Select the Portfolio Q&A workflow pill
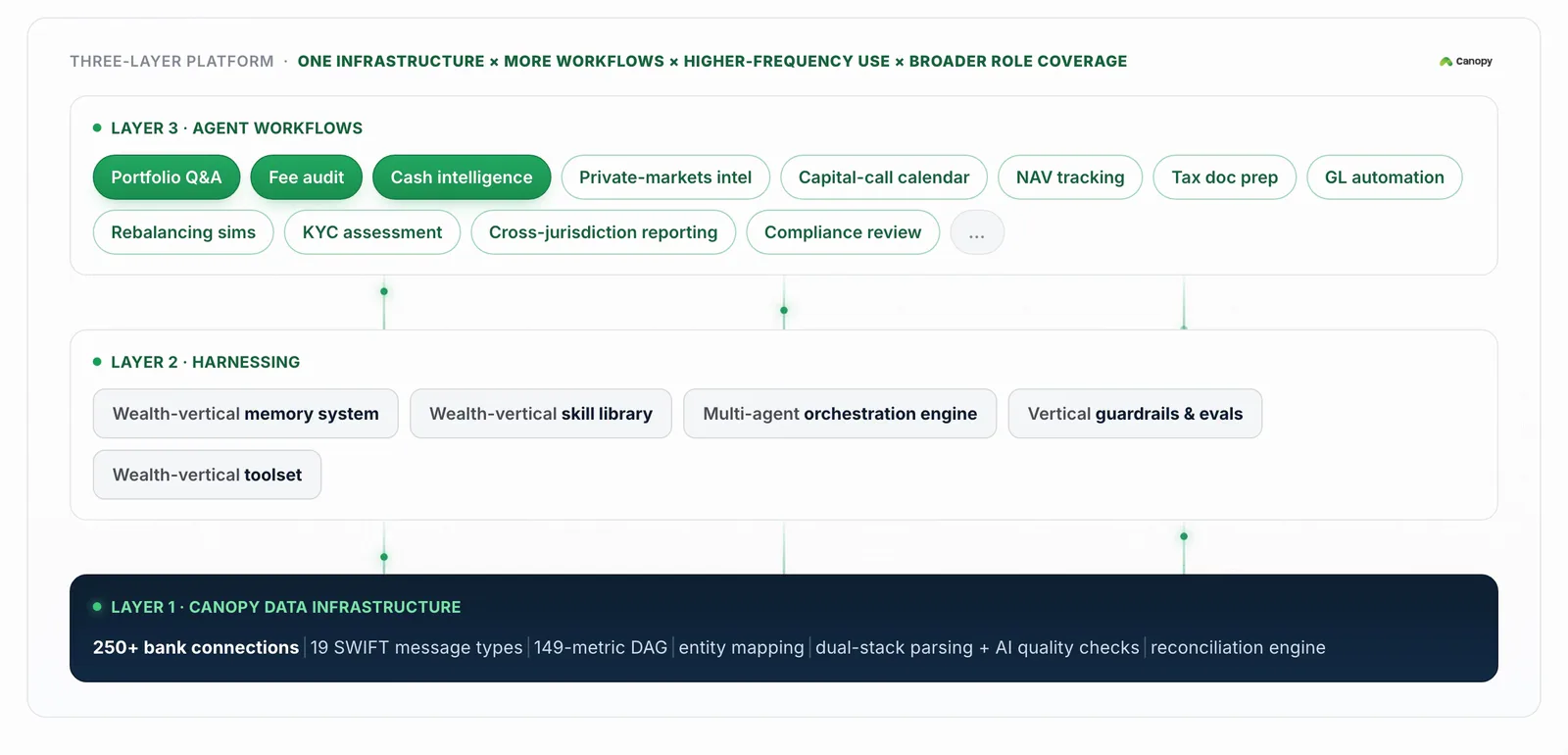The height and width of the screenshot is (755, 1568). pyautogui.click(x=167, y=177)
